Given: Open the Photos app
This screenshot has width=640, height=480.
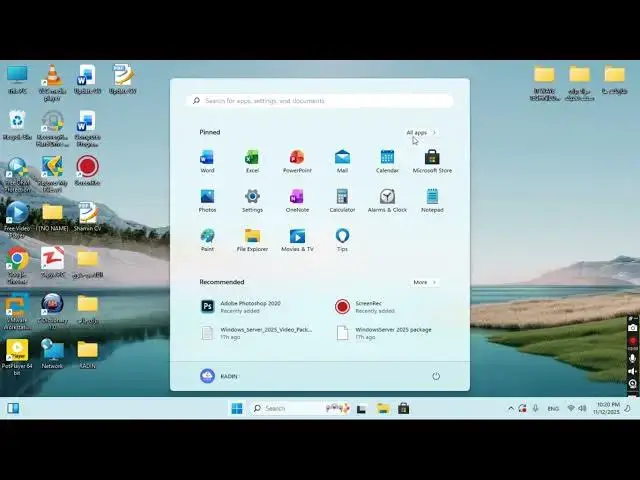Looking at the screenshot, I should [x=207, y=201].
